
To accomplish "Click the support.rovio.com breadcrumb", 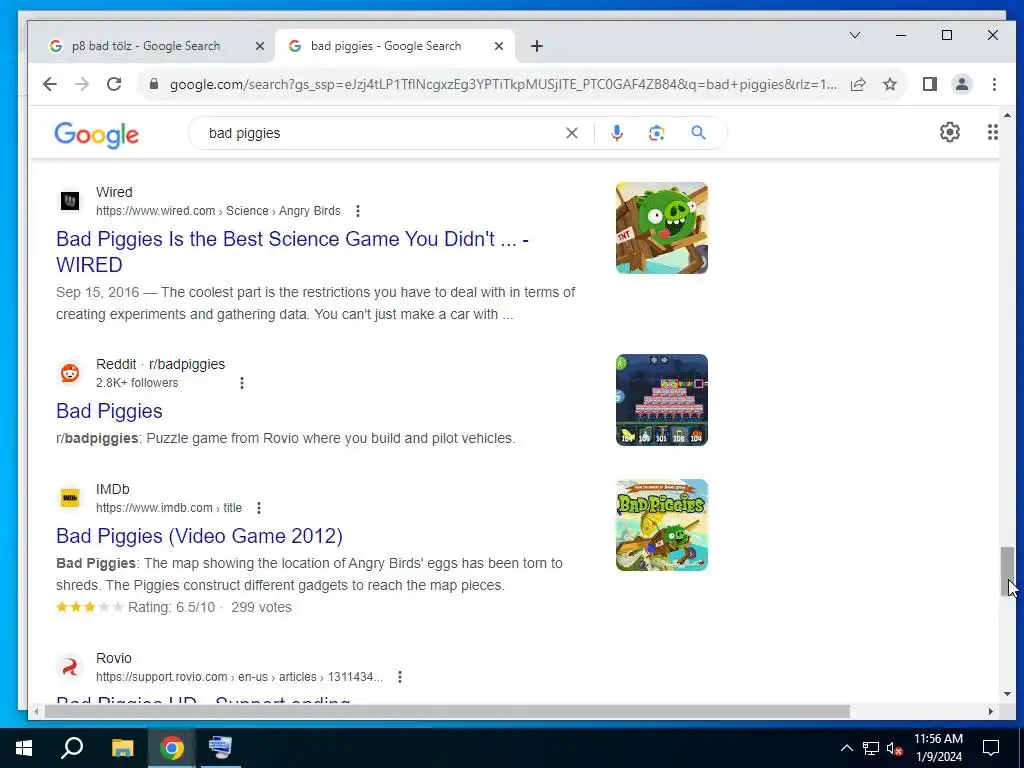I will pos(239,677).
